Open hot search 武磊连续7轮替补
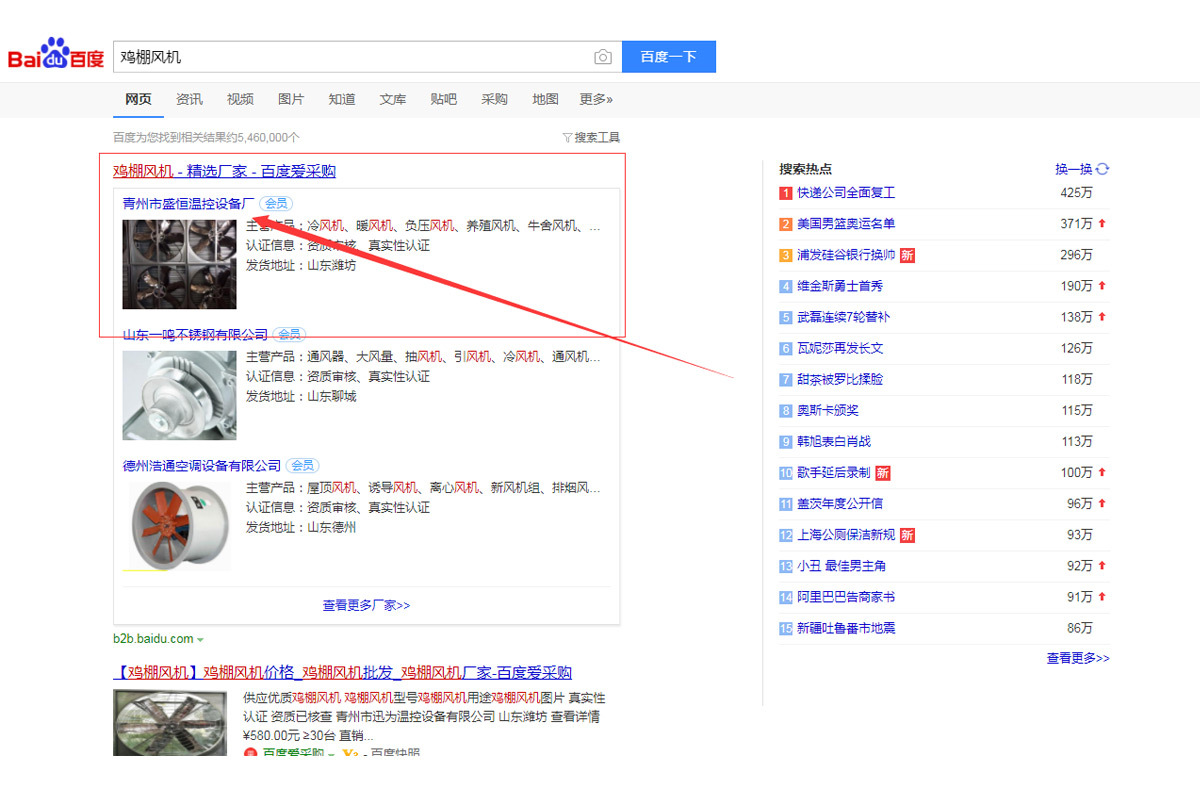The image size is (1200, 797). [x=843, y=317]
